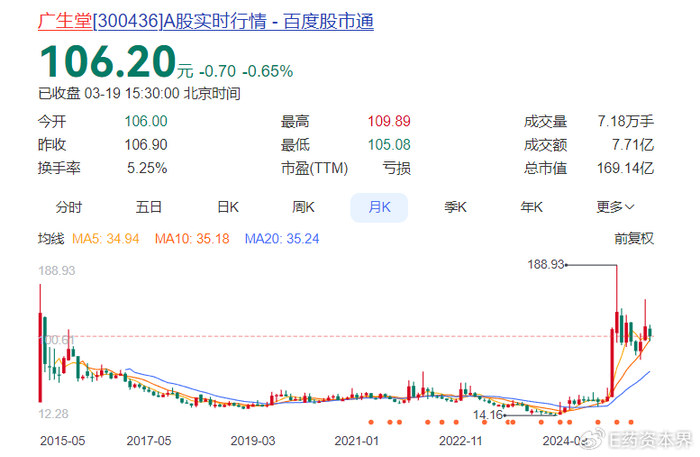Viewport: 700px width, 457px height.
Task: Click the 换手率 value 5.25%
Action: [147, 168]
